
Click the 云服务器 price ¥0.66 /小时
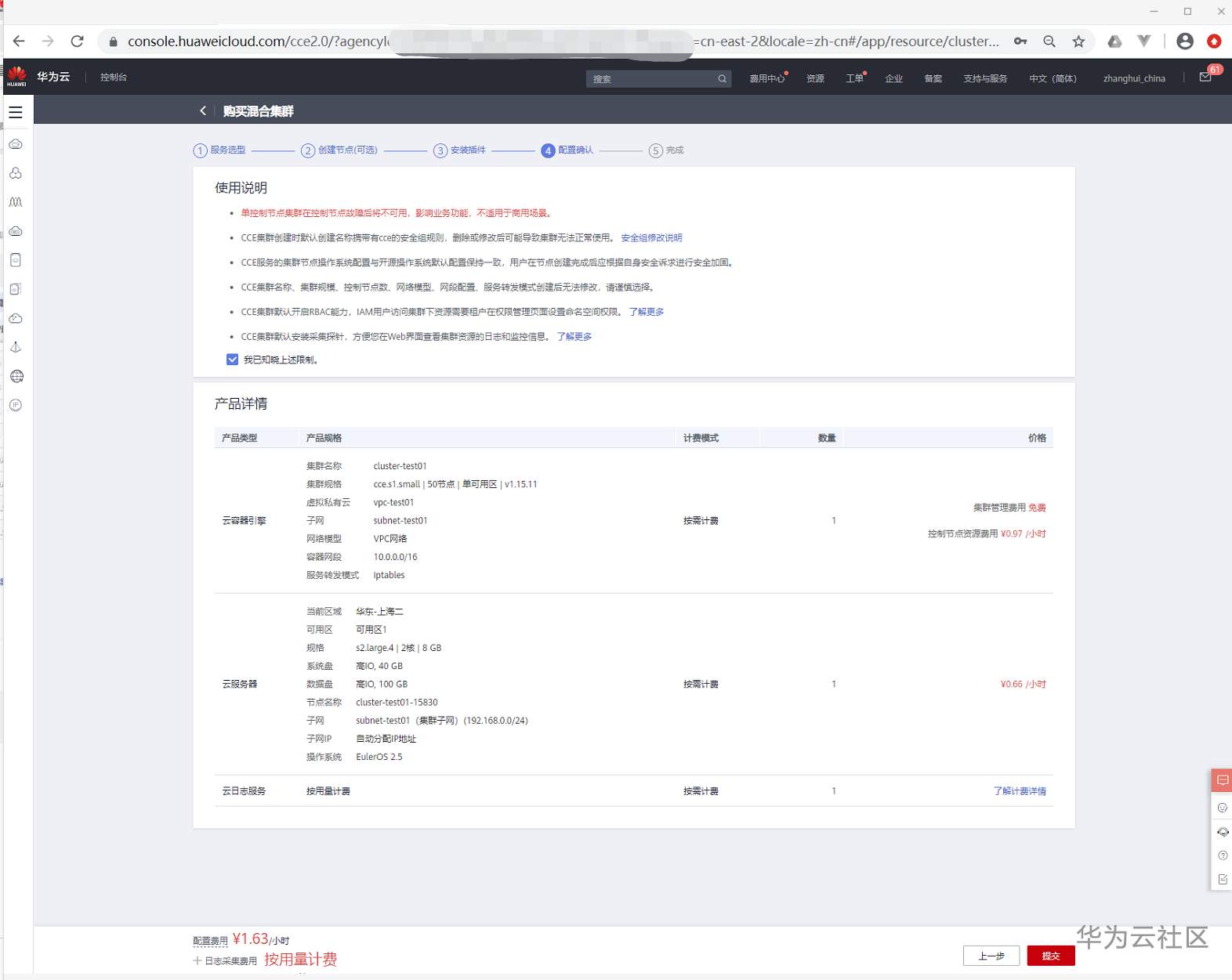point(1023,684)
